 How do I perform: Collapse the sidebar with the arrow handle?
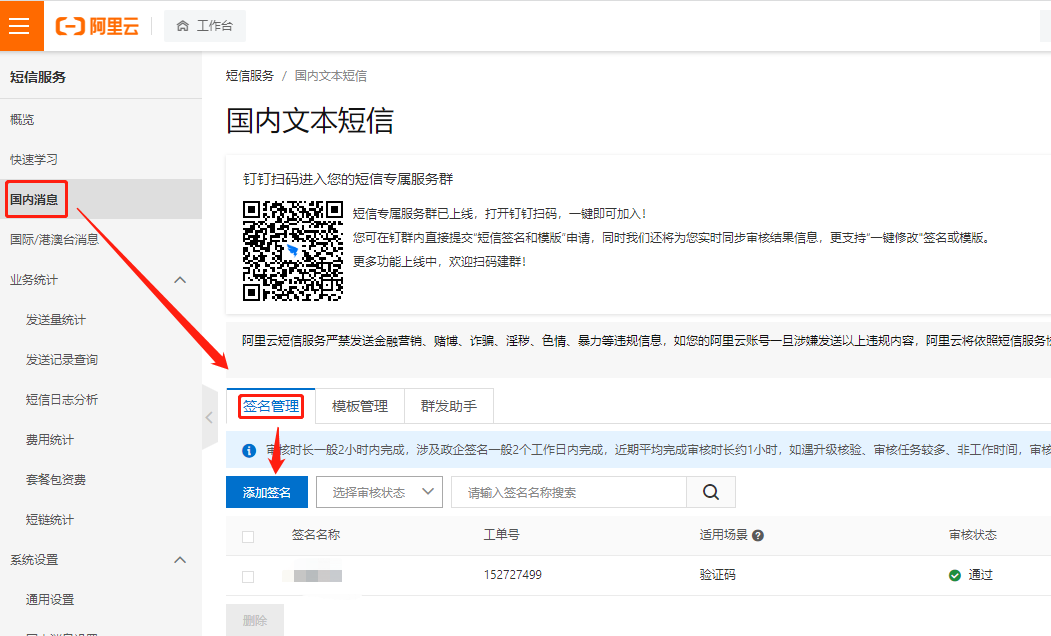tap(209, 417)
